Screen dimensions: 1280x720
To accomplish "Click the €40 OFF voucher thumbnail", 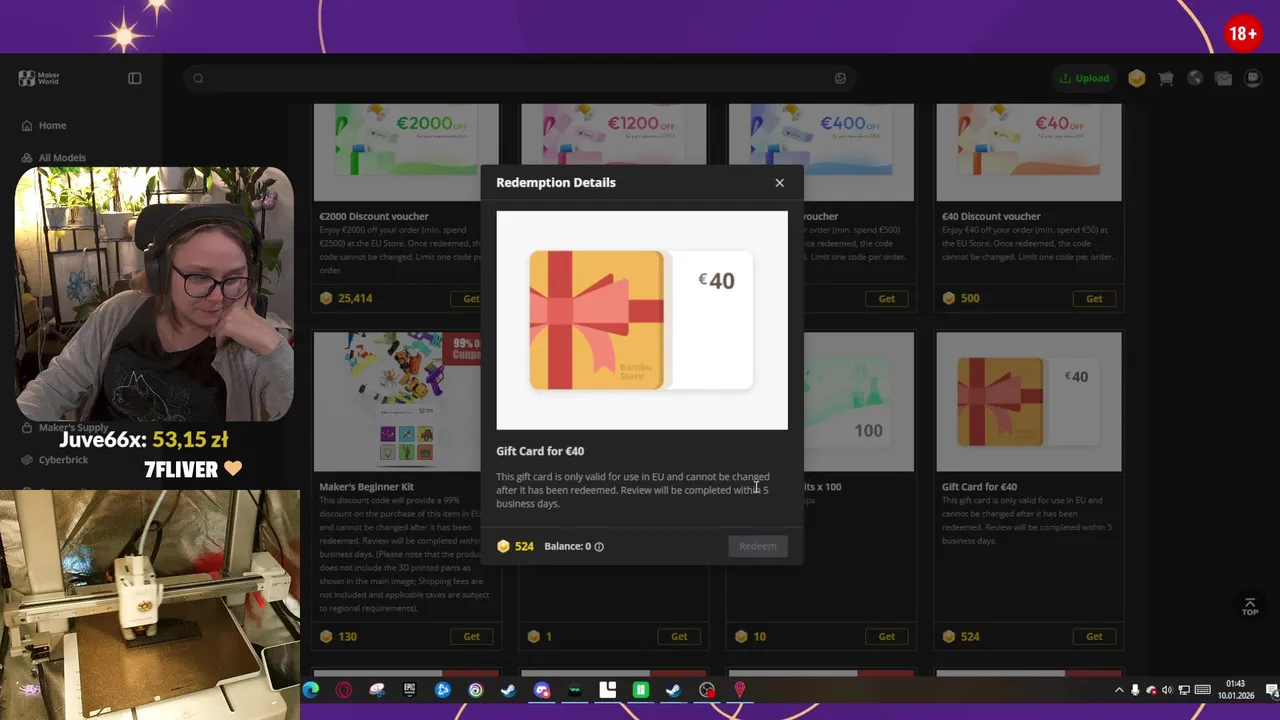I will [x=1029, y=152].
